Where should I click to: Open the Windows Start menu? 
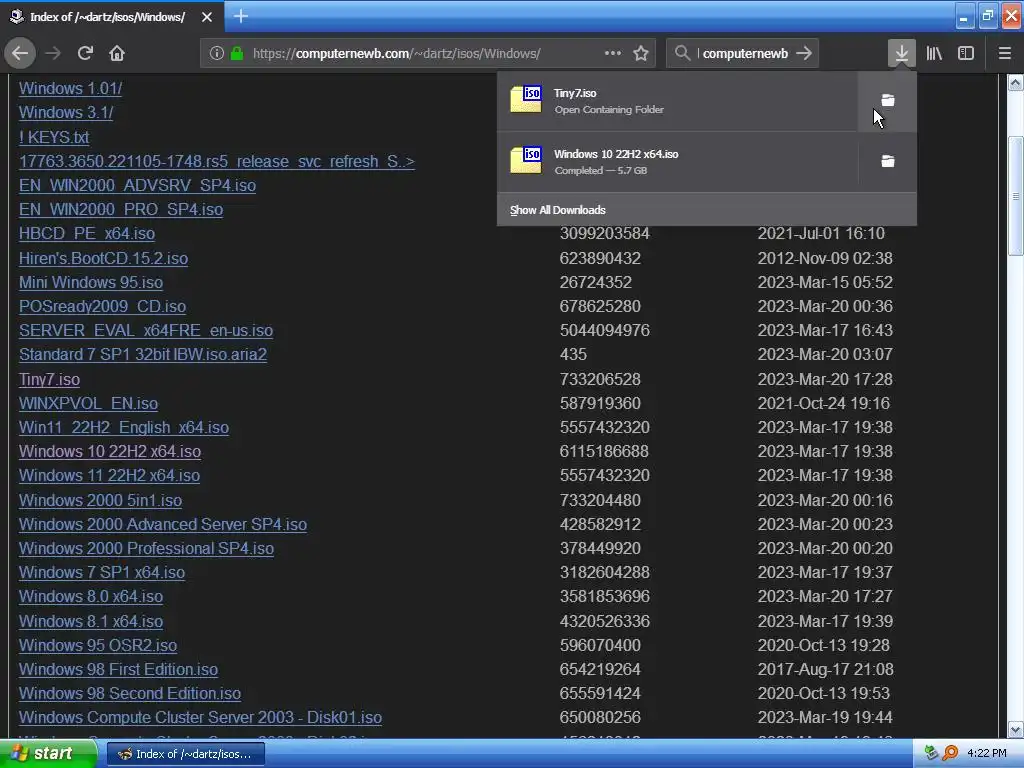click(47, 754)
